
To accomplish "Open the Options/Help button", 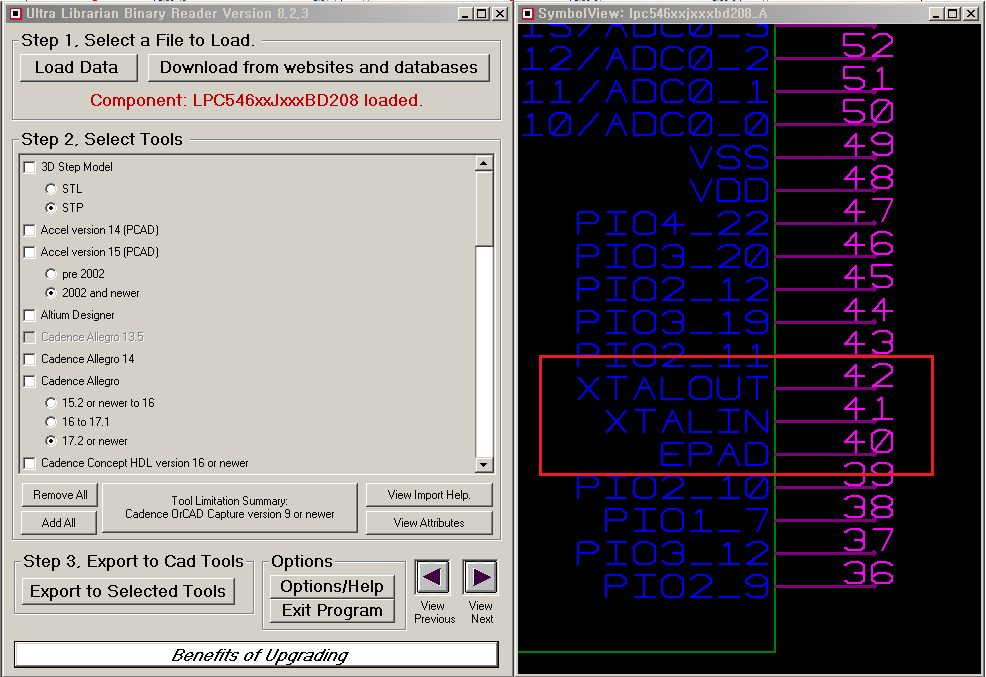I will 332,586.
